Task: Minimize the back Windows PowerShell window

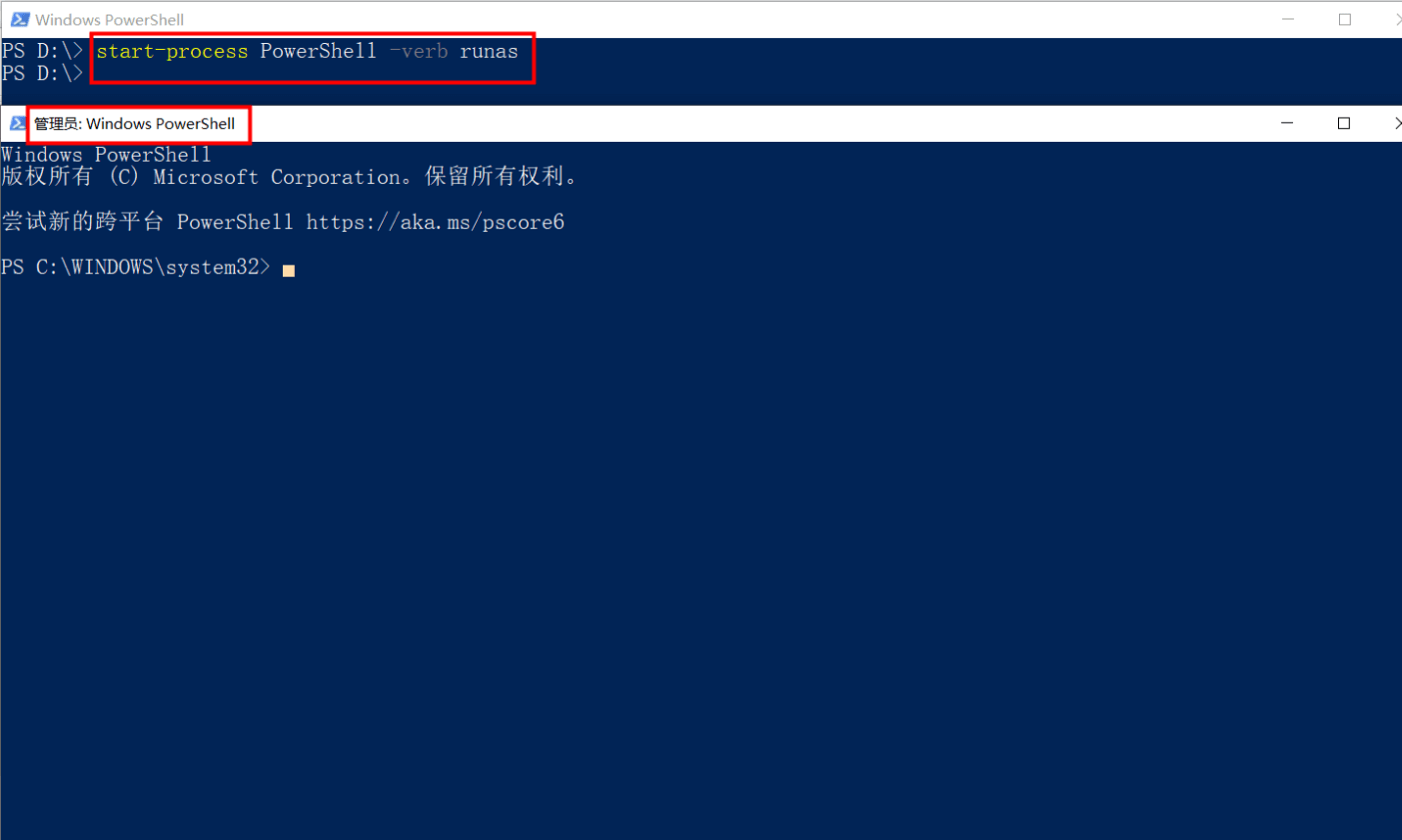Action: pyautogui.click(x=1288, y=19)
